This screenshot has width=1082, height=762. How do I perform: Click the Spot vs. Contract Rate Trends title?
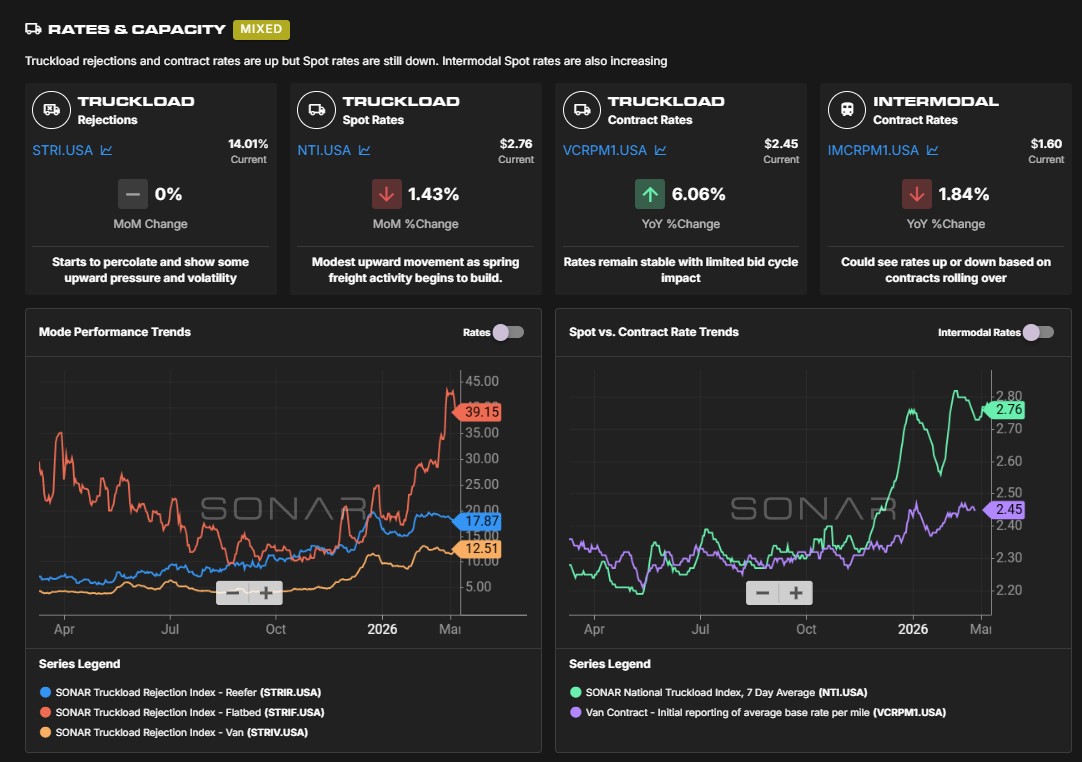tap(653, 332)
